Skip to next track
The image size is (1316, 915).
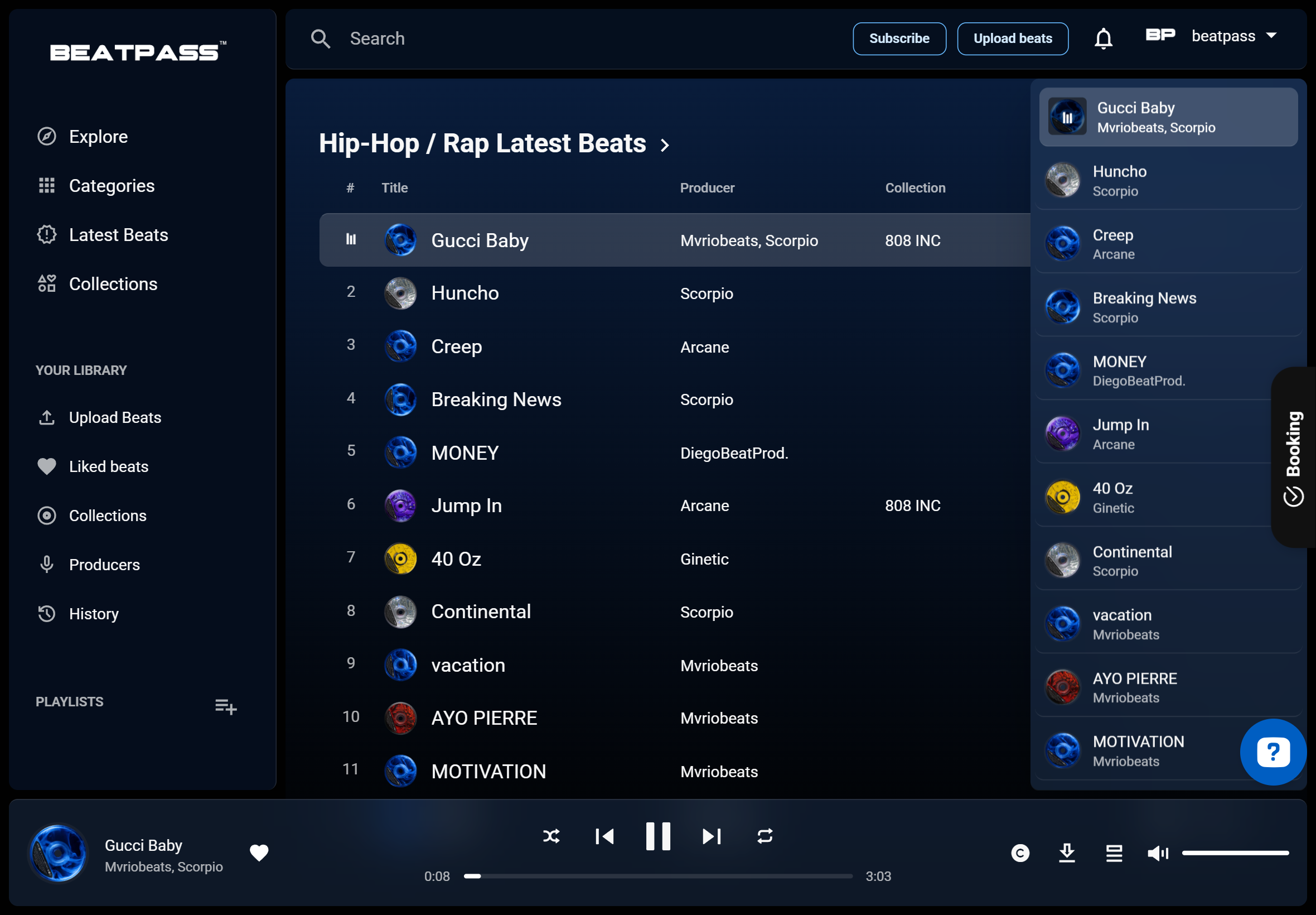pyautogui.click(x=712, y=836)
